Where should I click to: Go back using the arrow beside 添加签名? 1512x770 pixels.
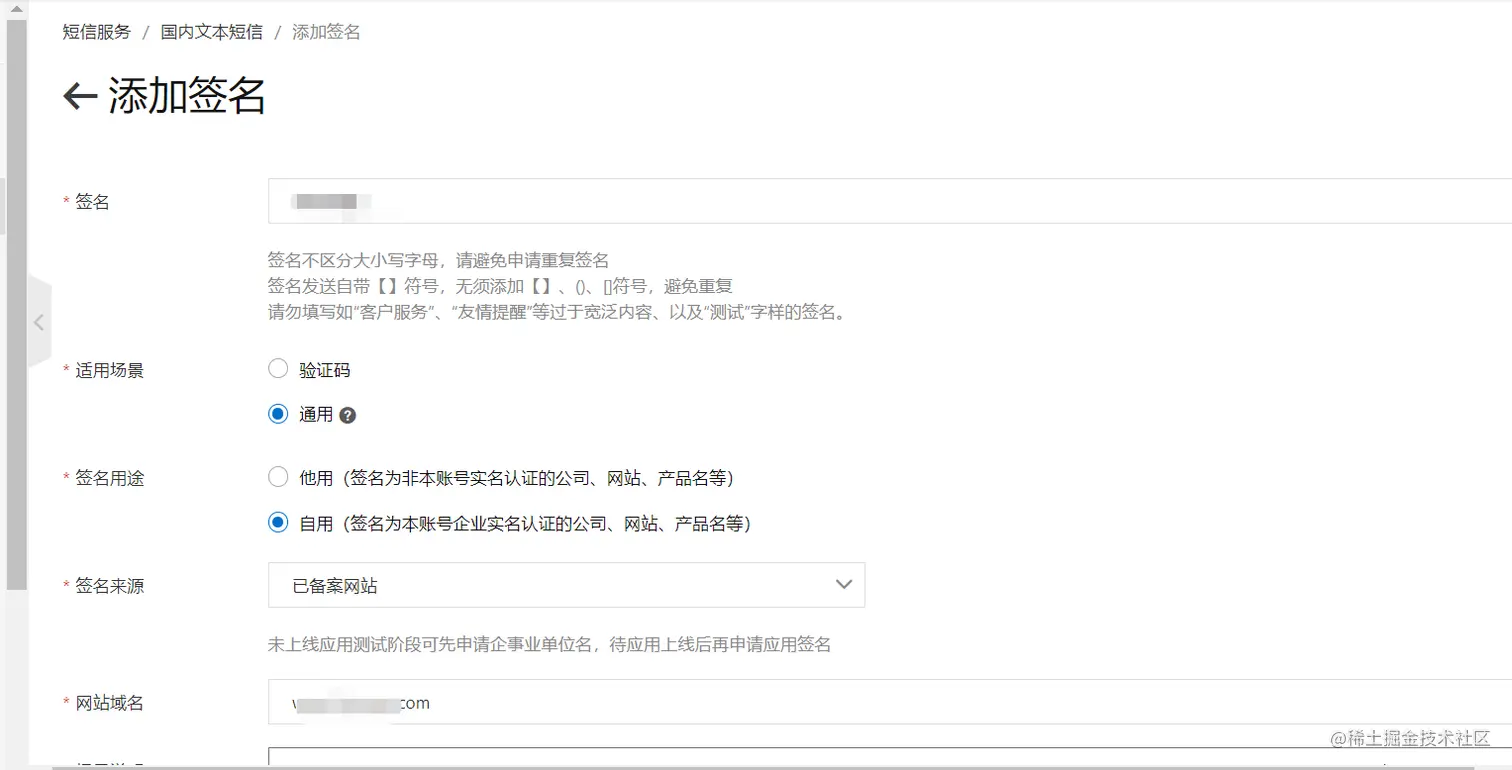(x=80, y=97)
